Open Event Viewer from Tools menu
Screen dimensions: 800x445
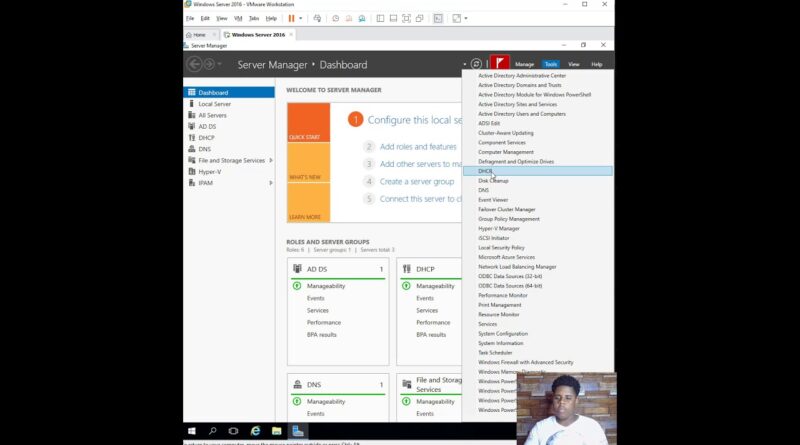coord(493,200)
